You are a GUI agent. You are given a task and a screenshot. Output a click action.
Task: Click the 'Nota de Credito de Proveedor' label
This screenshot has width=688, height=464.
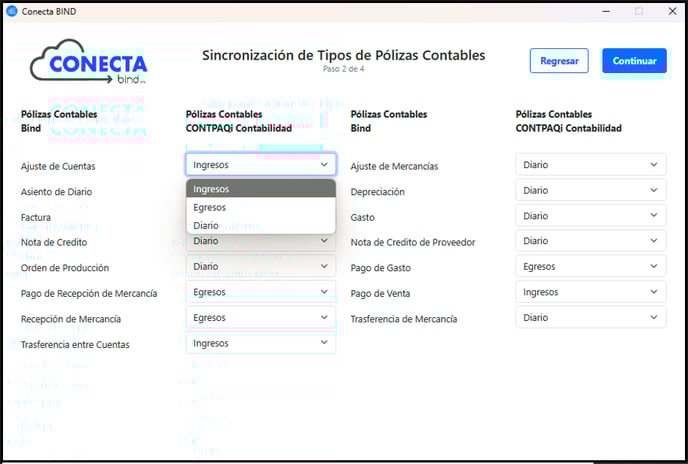pos(412,242)
